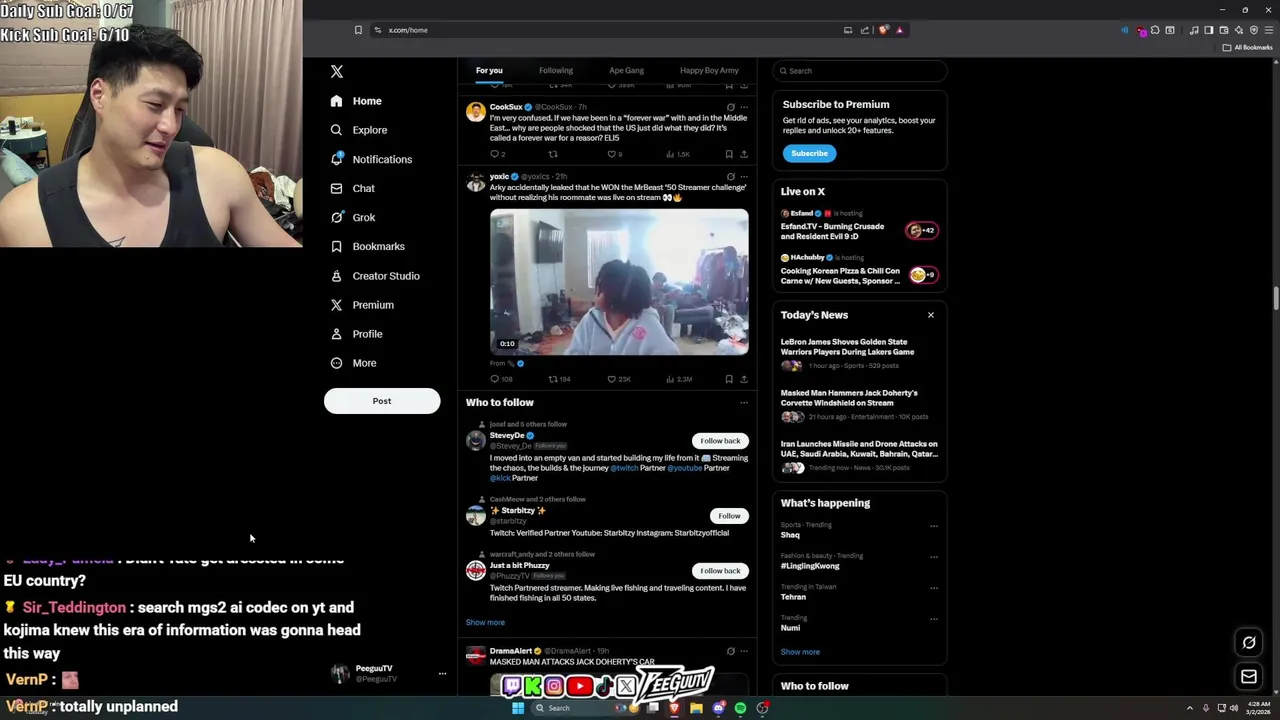Open Discord from the taskbar
Screen dimensions: 1280x720
point(718,708)
